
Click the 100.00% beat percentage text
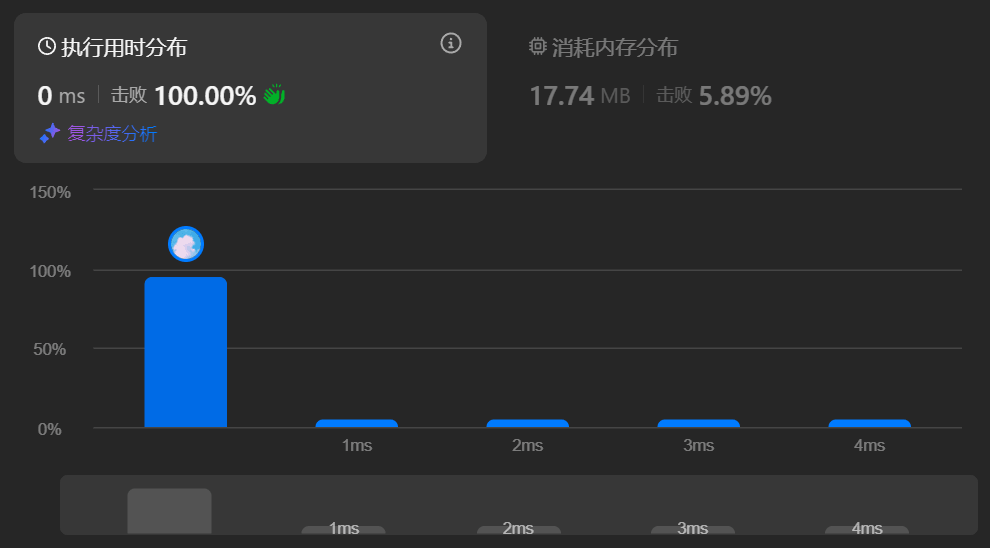[205, 96]
